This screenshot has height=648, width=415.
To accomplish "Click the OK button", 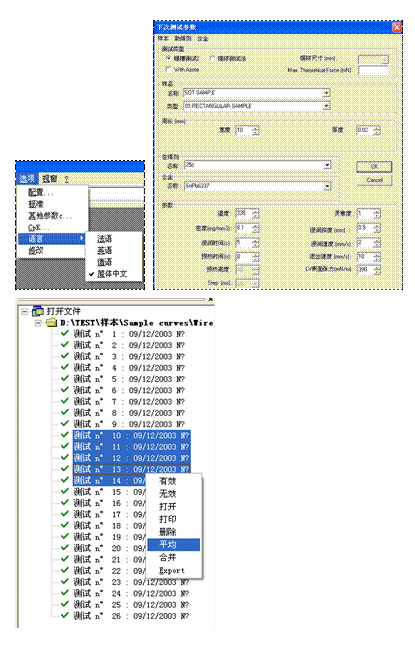I will pyautogui.click(x=374, y=167).
